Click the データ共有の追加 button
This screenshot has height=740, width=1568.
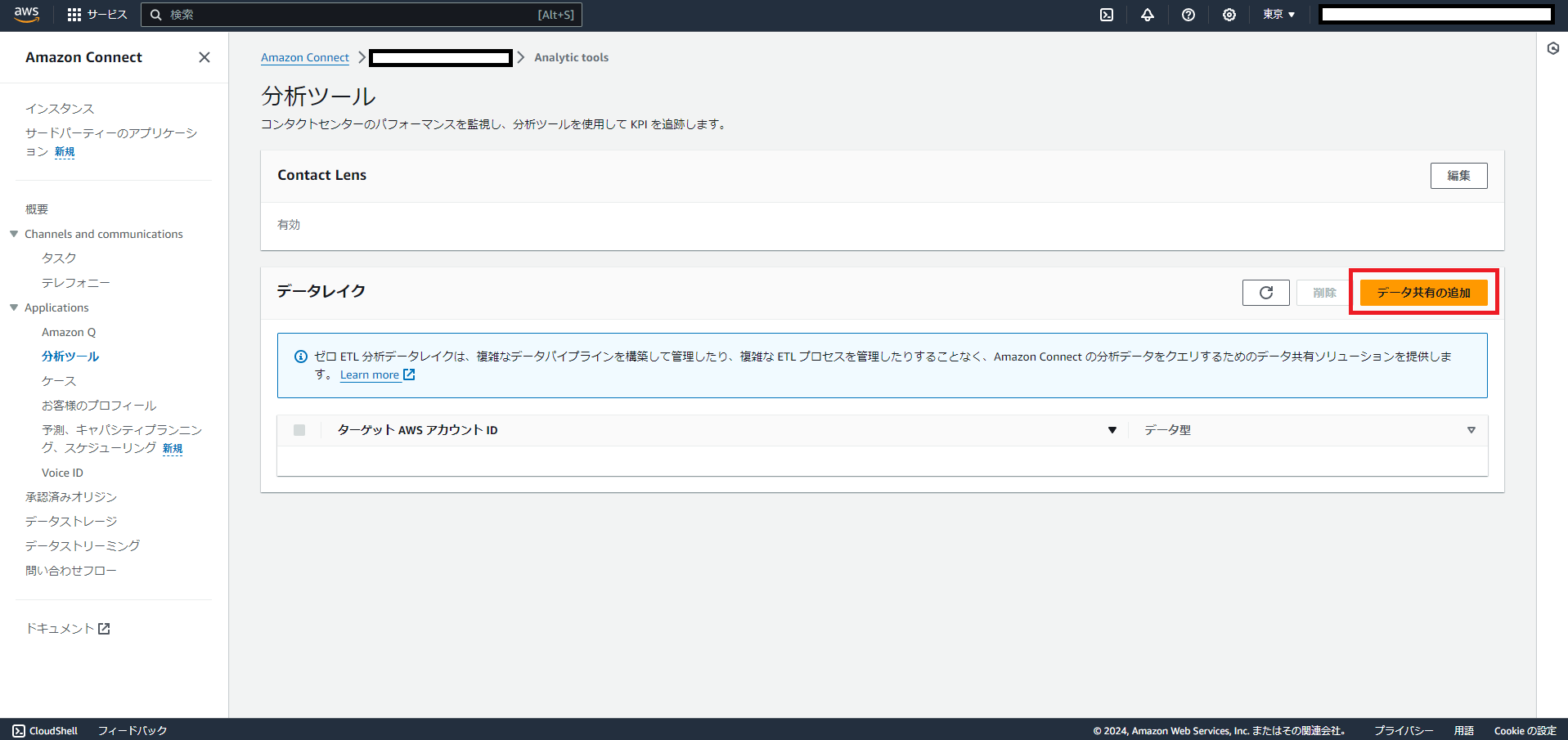coord(1423,293)
